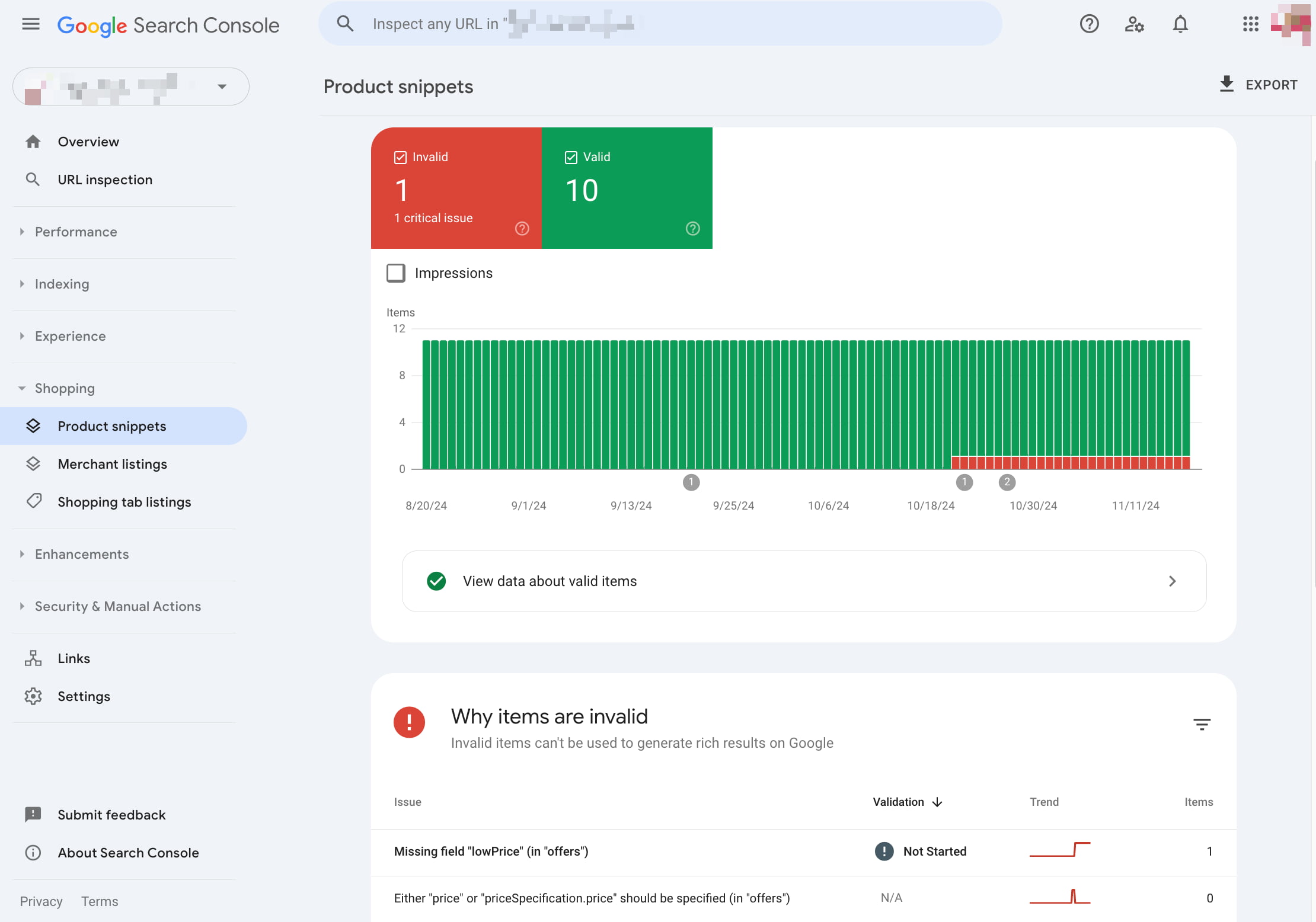The image size is (1316, 922).
Task: Enable the Impressions checkbox
Action: (x=396, y=273)
